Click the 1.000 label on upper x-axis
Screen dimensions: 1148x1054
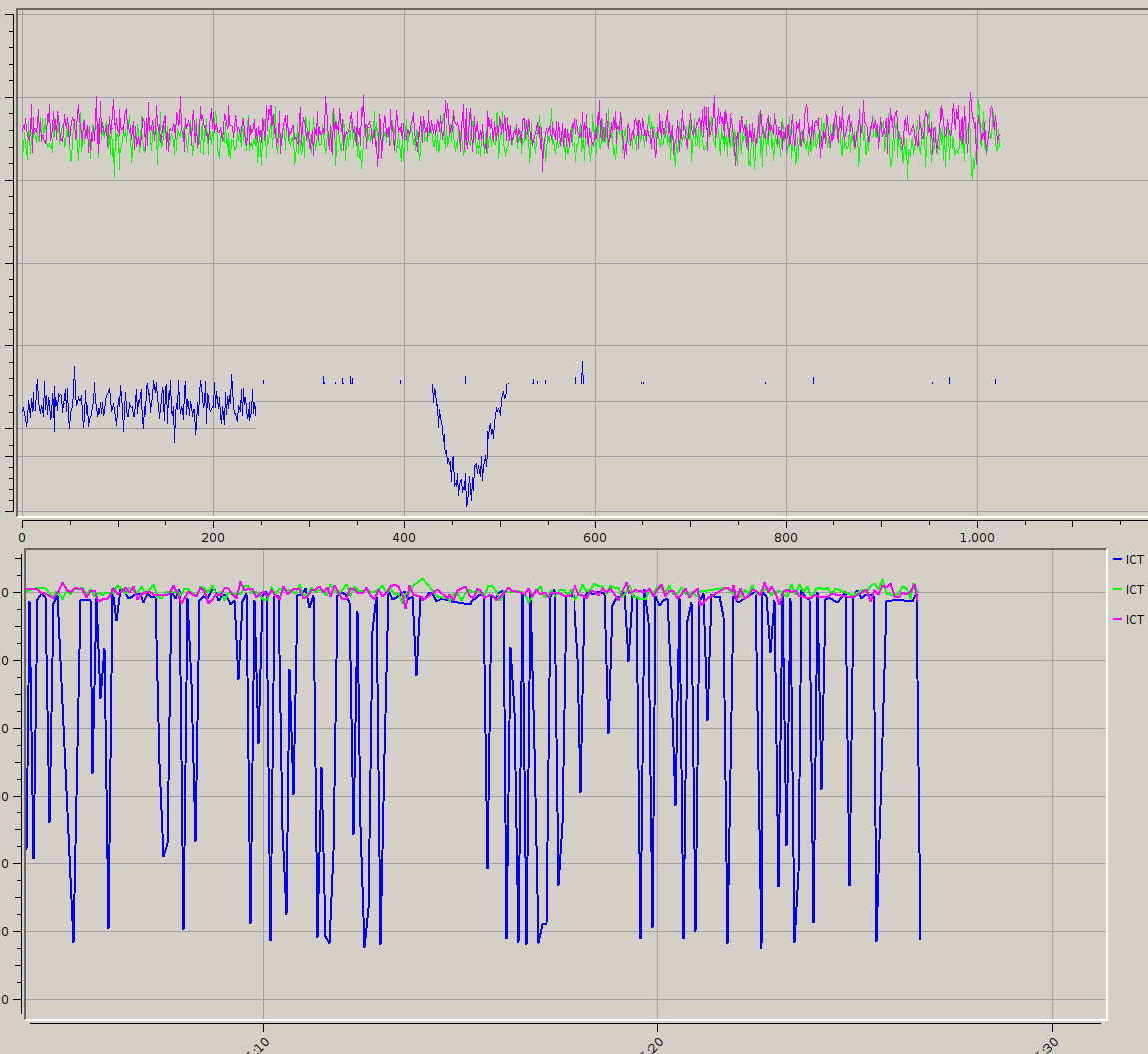pyautogui.click(x=977, y=537)
